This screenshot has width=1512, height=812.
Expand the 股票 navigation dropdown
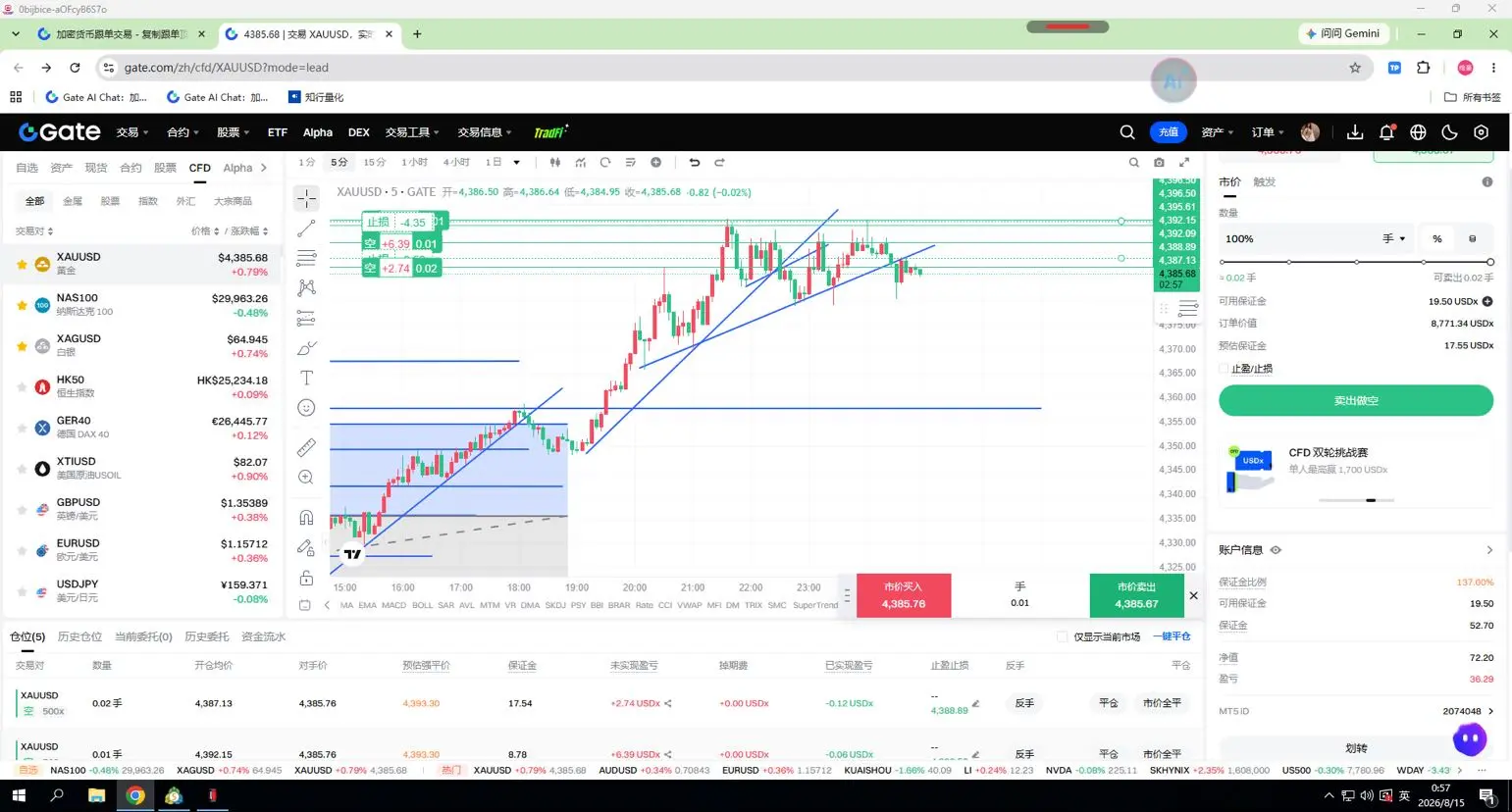point(234,132)
